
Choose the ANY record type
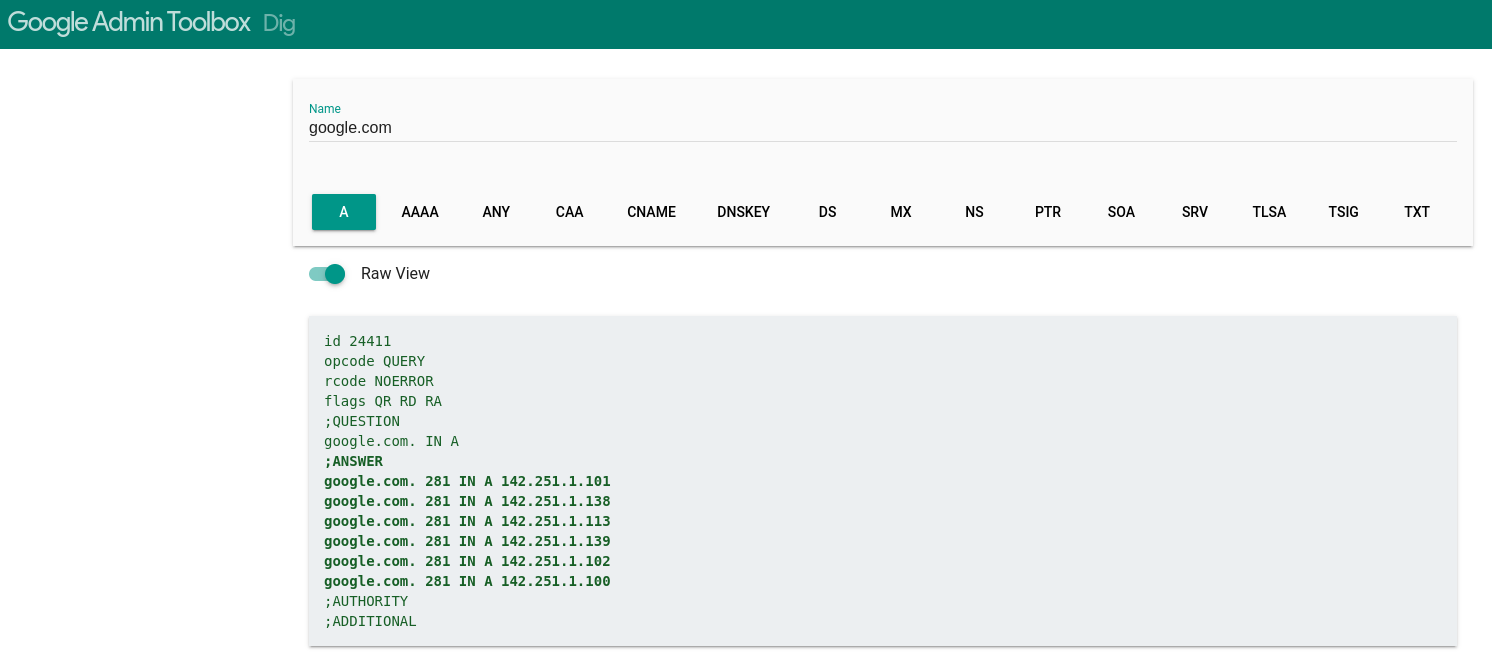pos(496,212)
